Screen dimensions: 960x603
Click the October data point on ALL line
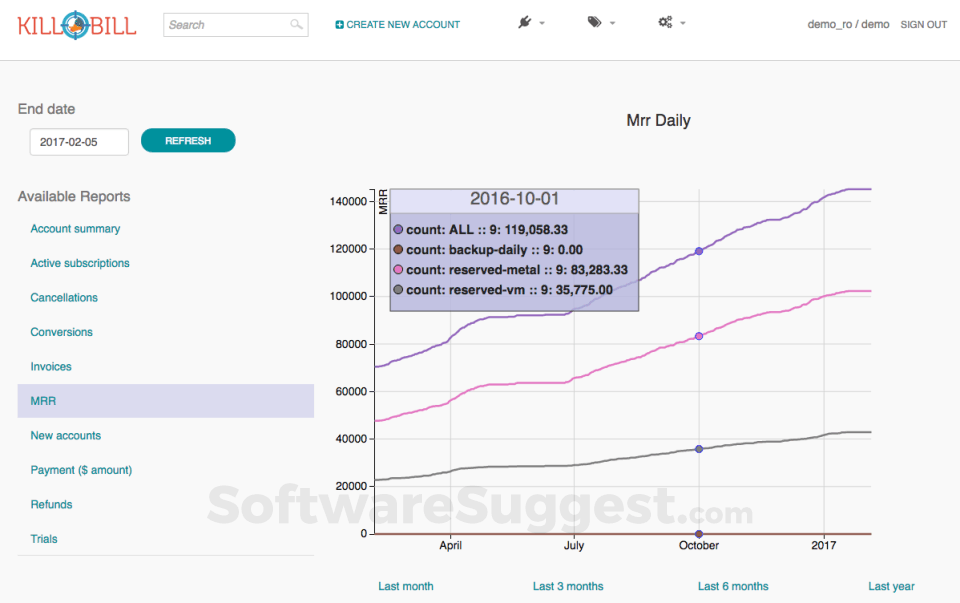tap(699, 251)
